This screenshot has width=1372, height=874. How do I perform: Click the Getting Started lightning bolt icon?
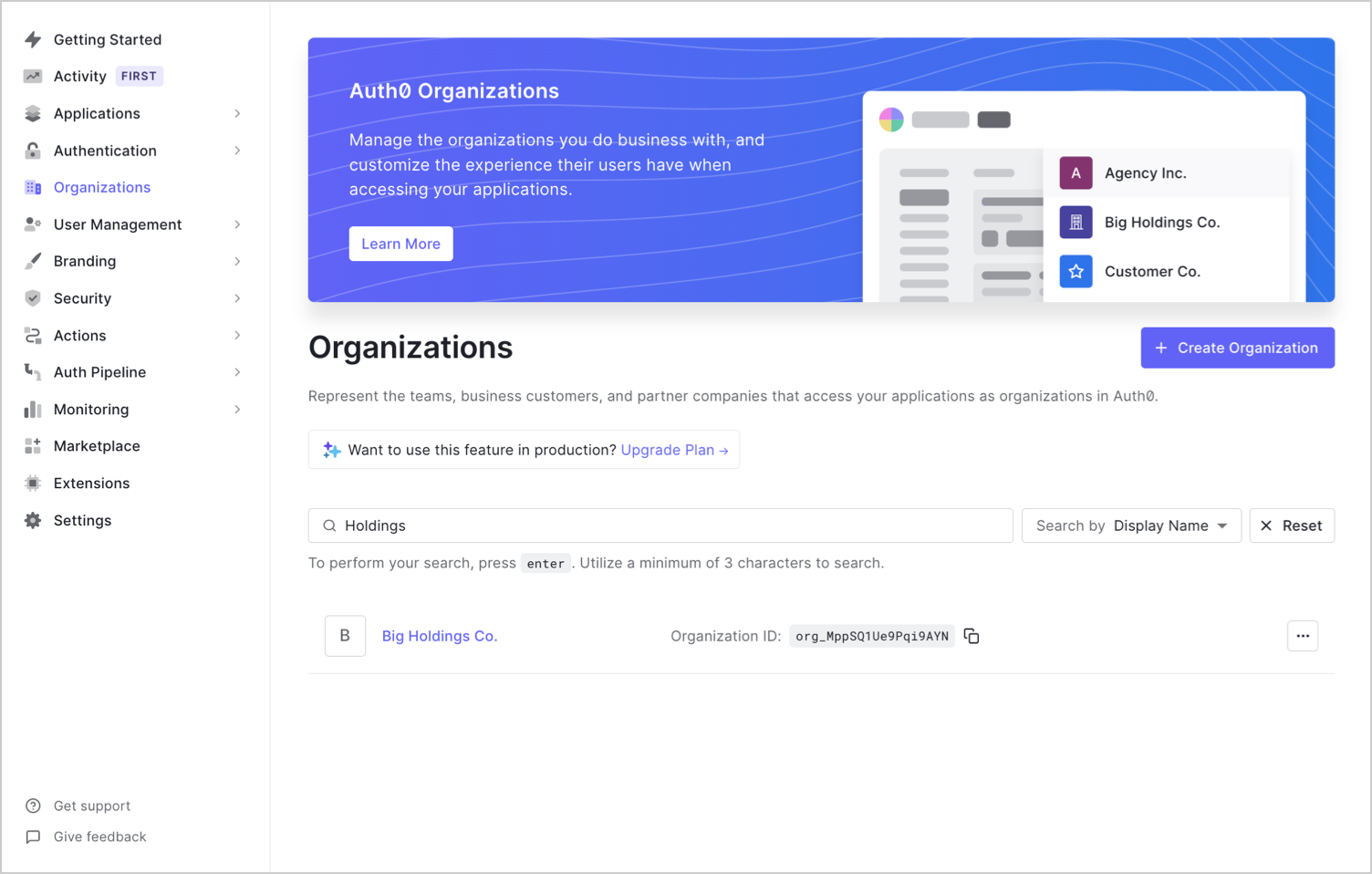tap(33, 39)
